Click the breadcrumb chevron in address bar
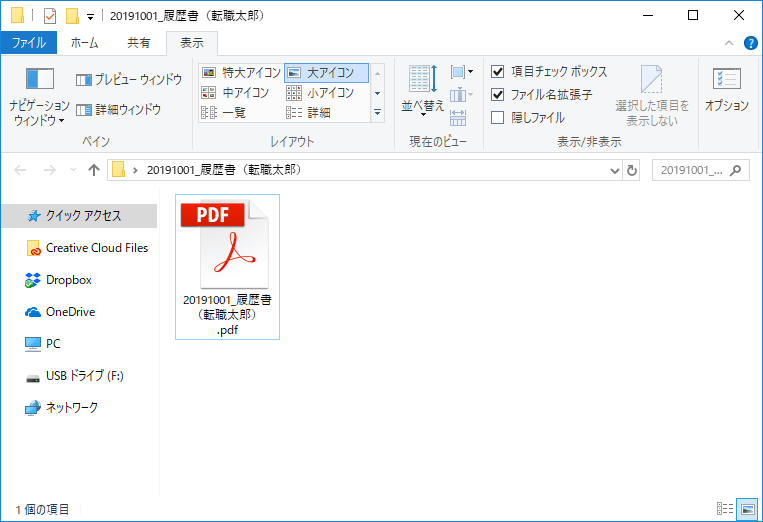The image size is (763, 522). click(x=135, y=170)
